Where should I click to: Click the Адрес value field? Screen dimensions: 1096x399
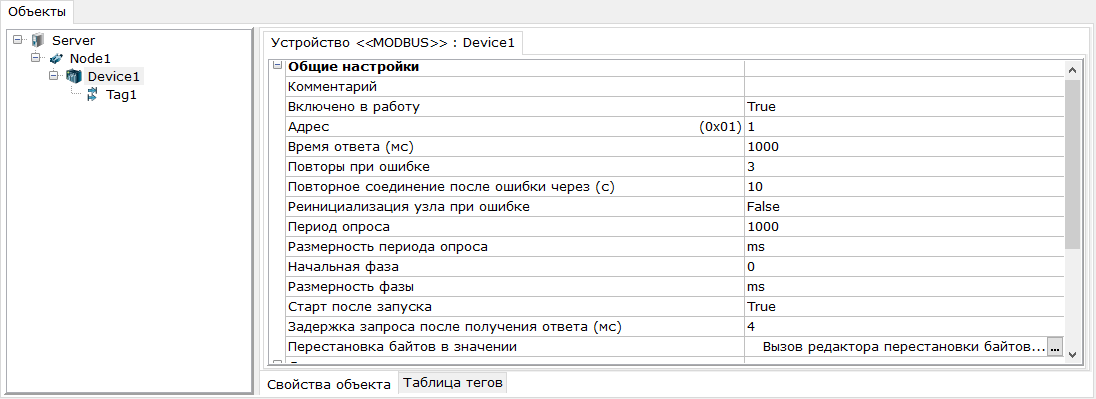coord(904,127)
